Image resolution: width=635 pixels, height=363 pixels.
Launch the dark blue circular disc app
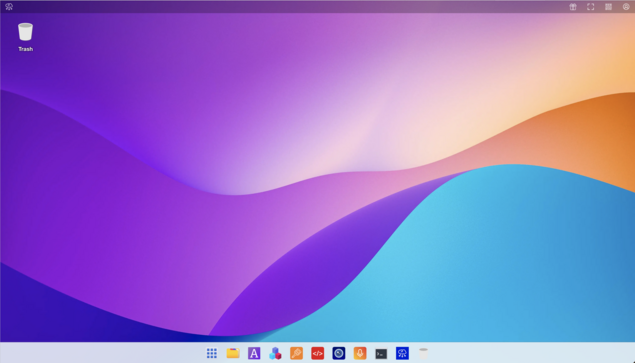click(339, 353)
